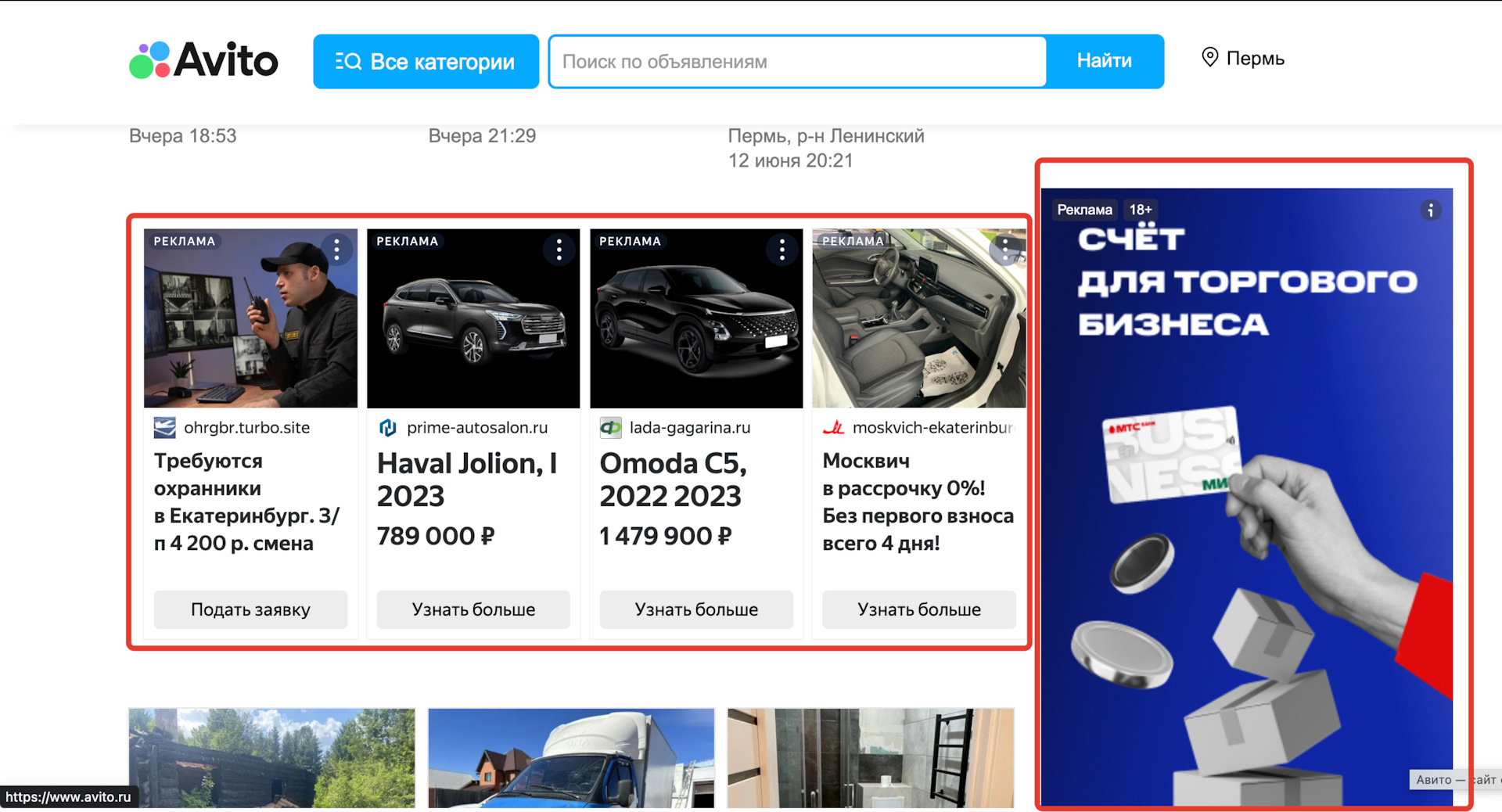Screen dimensions: 1502x812
Task: Click the Avito logo
Action: coord(203,60)
